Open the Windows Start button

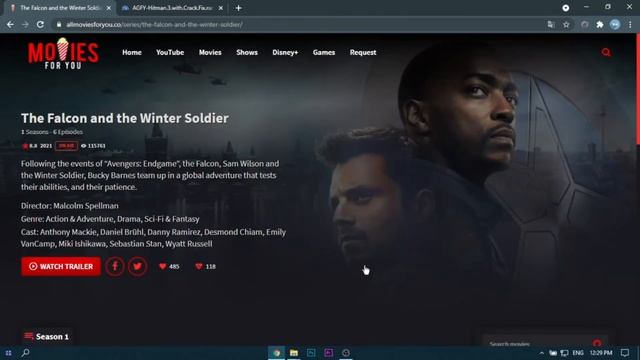(8, 353)
